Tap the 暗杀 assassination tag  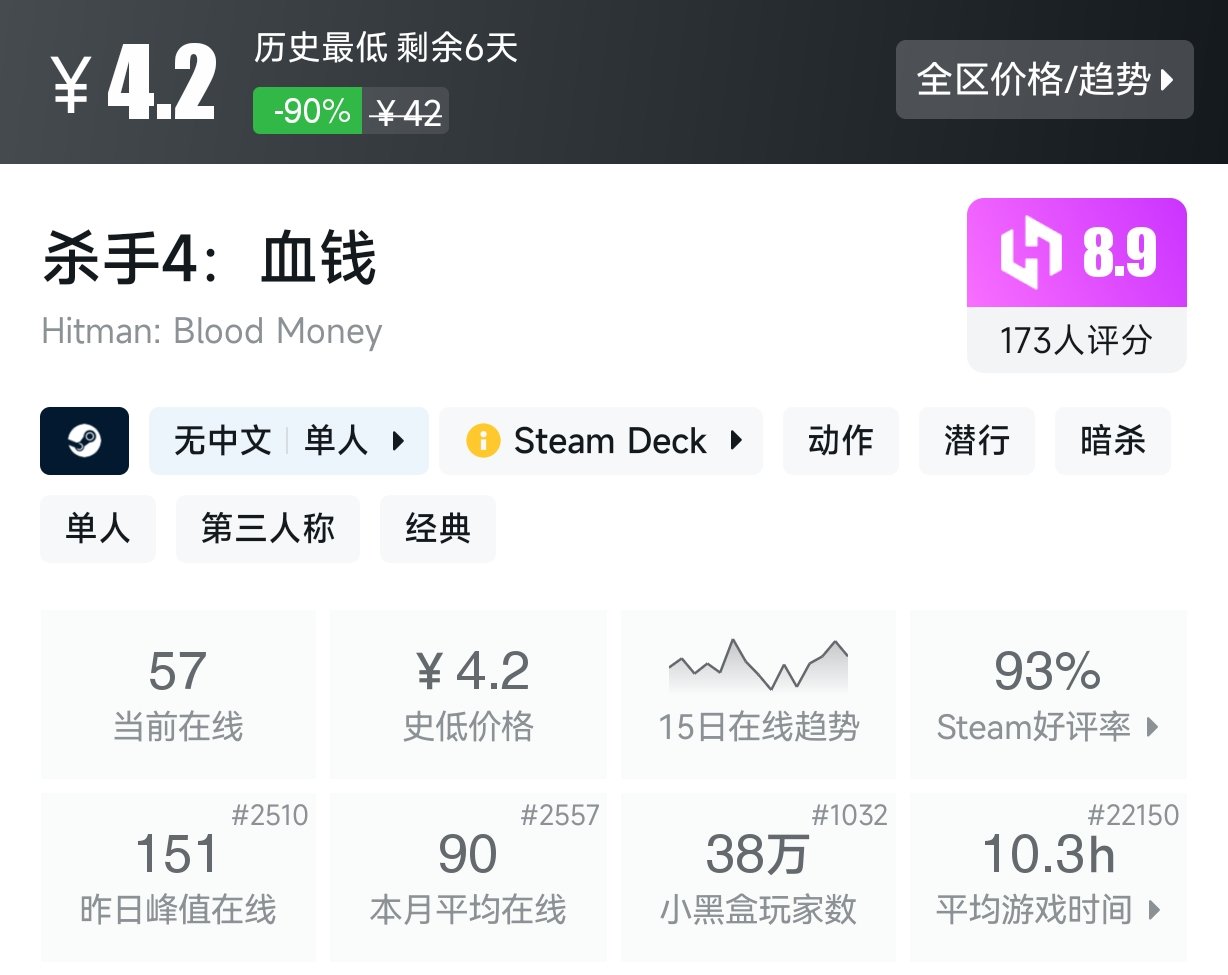[1112, 441]
